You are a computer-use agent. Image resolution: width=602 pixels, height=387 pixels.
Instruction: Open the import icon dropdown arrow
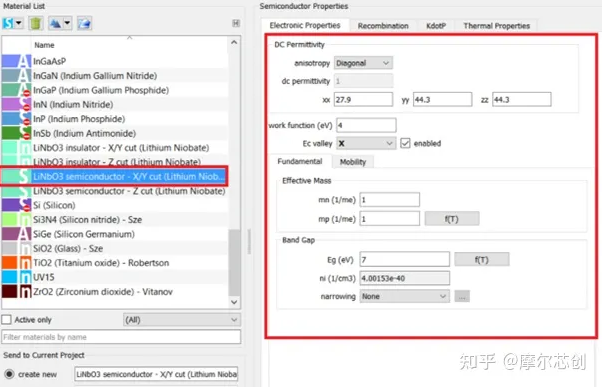click(x=67, y=23)
